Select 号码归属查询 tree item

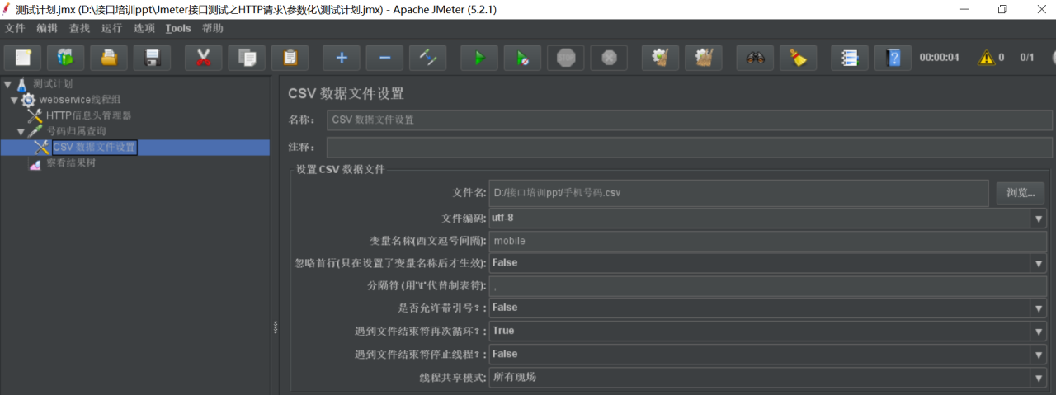point(76,131)
